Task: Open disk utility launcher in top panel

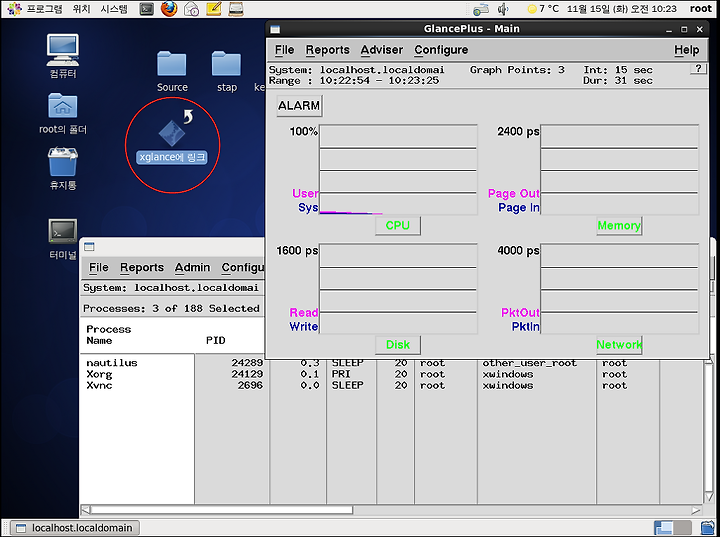Action: pyautogui.click(x=236, y=9)
